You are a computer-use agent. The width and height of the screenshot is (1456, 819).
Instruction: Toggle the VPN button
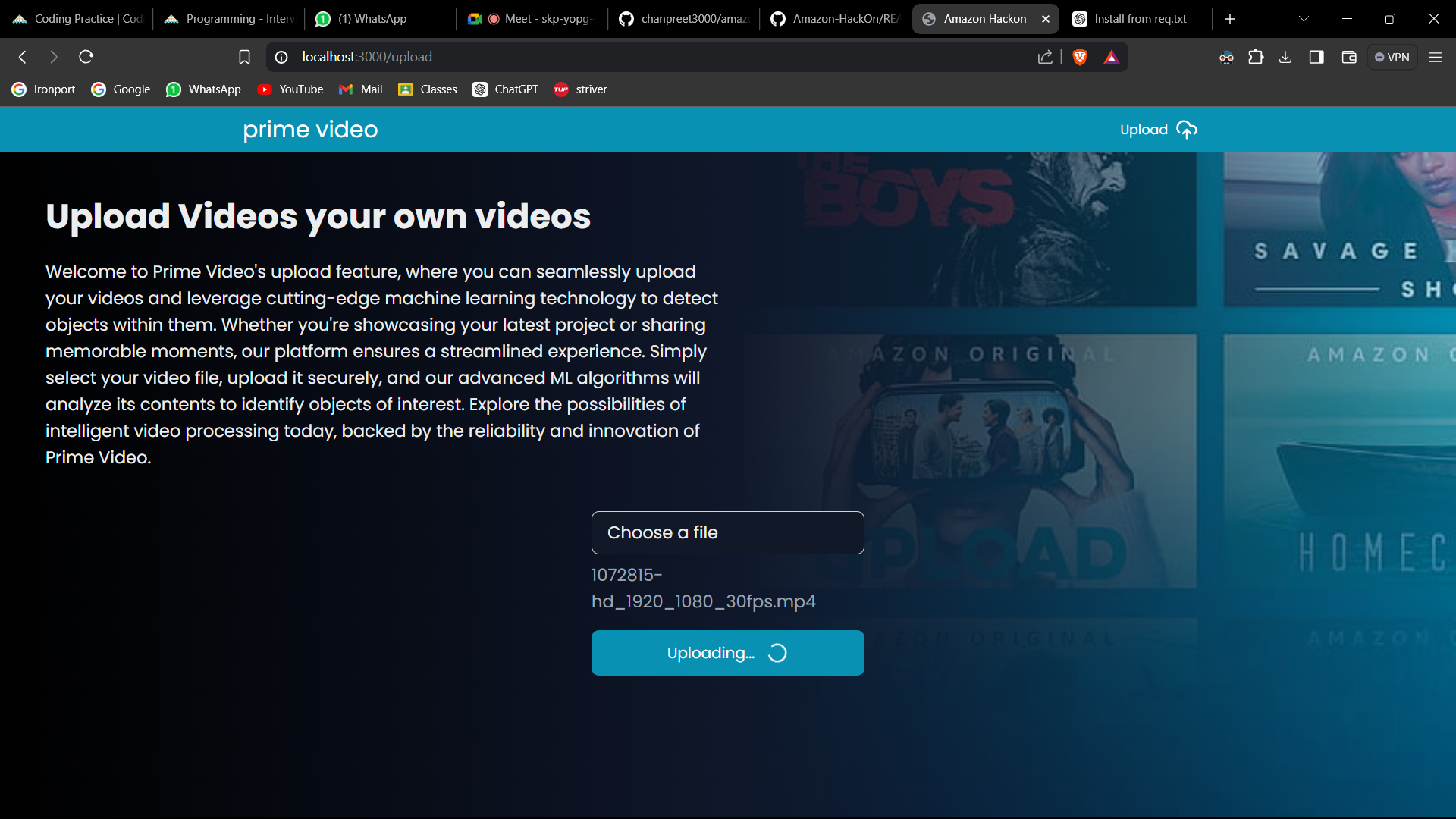[1392, 57]
